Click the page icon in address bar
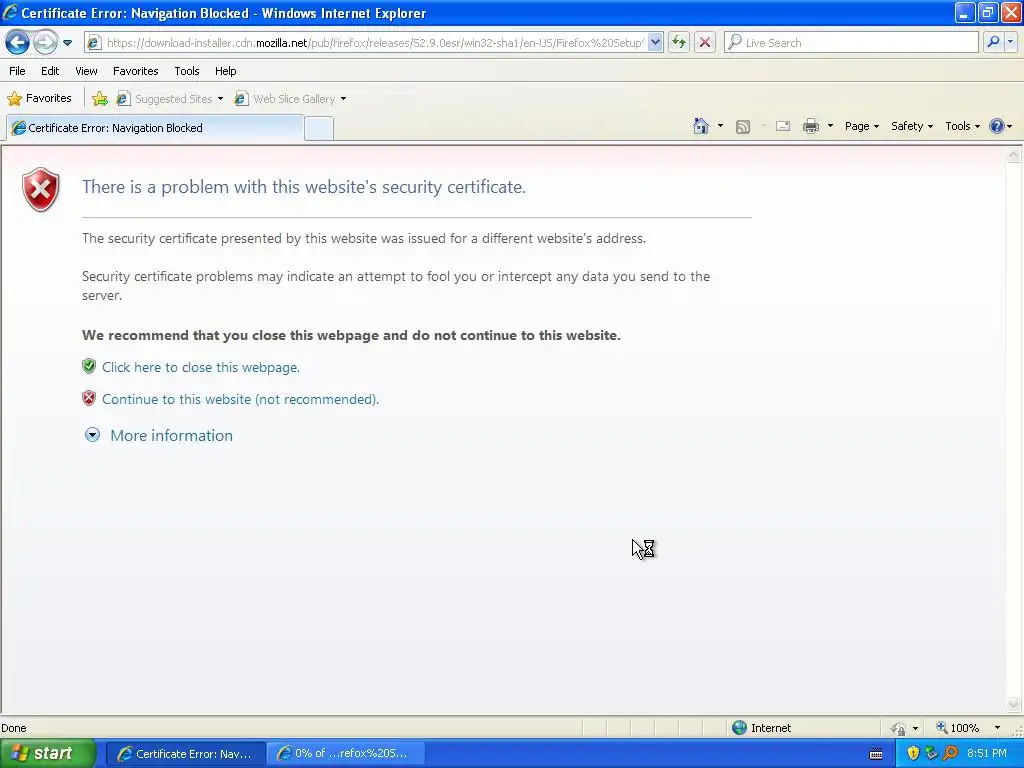Screen dimensions: 1024x768 tap(94, 43)
